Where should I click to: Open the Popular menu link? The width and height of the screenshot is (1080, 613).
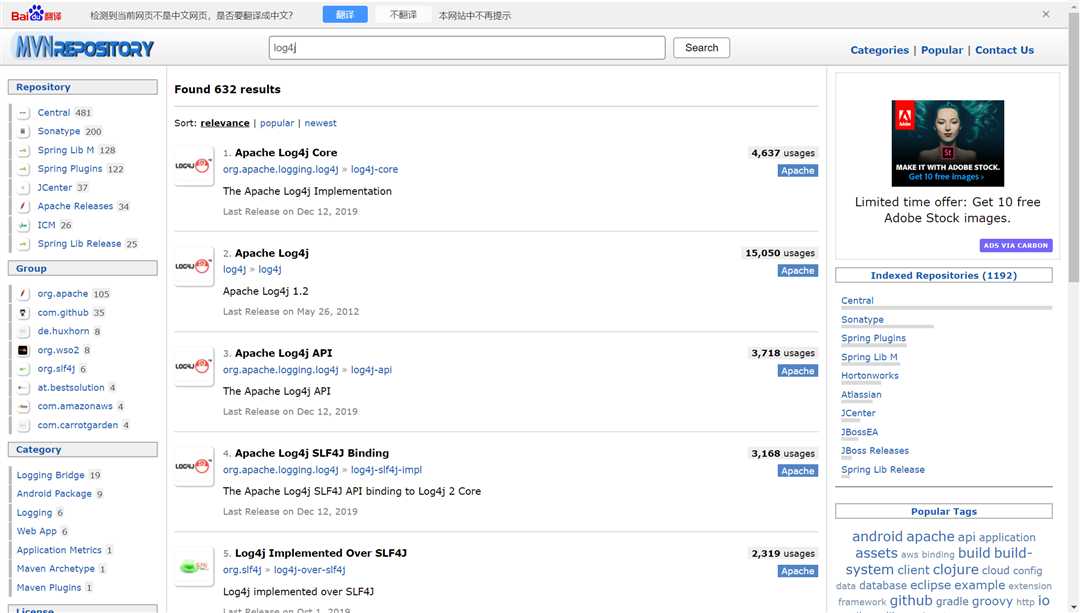(x=942, y=50)
